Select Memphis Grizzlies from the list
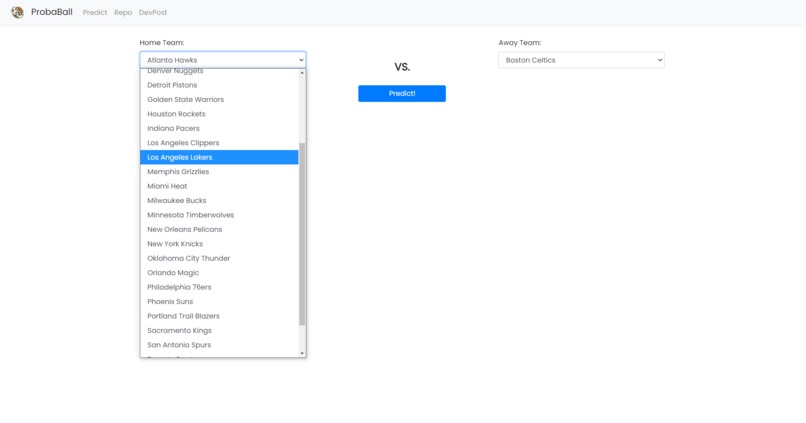The image size is (806, 423). click(219, 172)
